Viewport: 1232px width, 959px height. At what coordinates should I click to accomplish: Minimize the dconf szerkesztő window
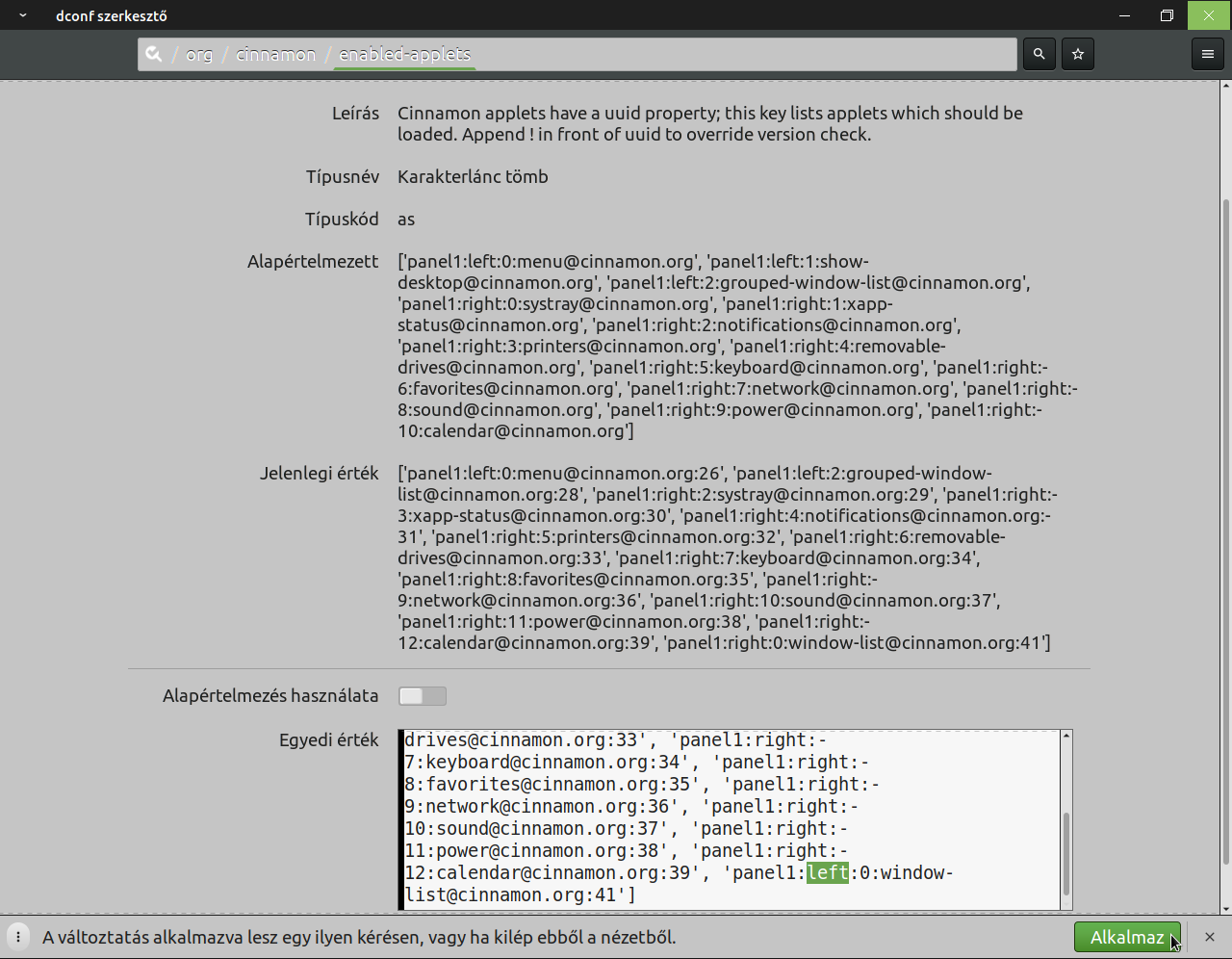[x=1125, y=15]
